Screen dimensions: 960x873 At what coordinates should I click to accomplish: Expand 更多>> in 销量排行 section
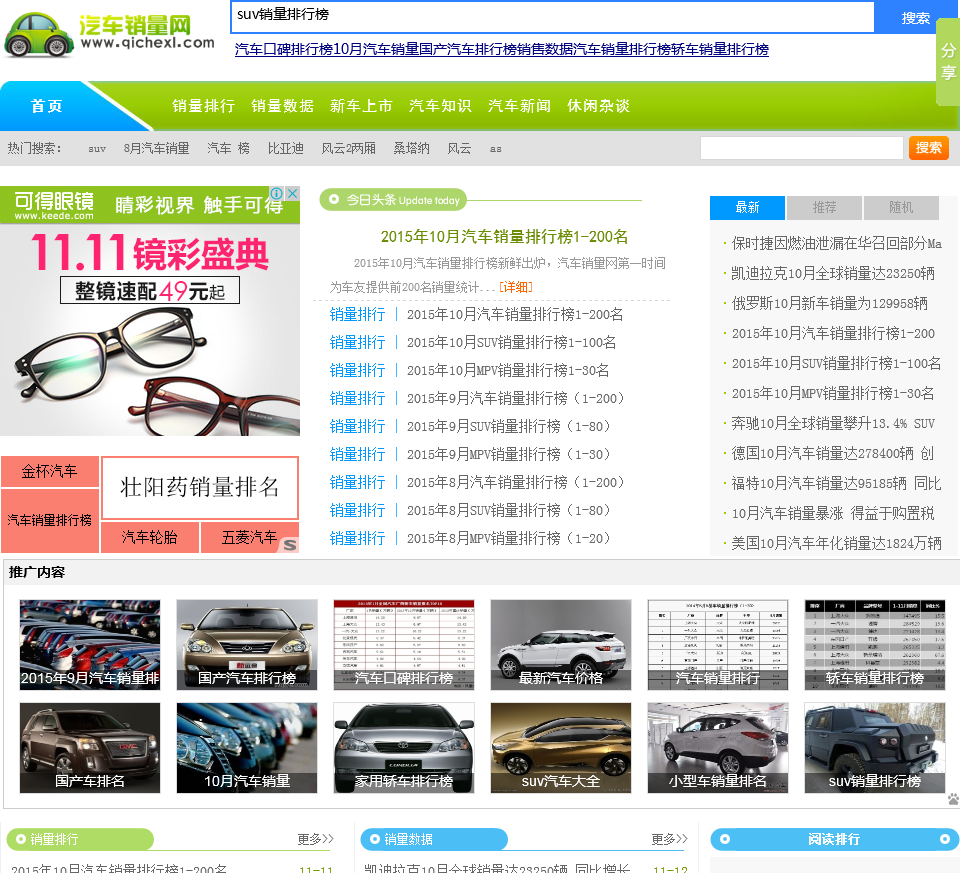[315, 839]
